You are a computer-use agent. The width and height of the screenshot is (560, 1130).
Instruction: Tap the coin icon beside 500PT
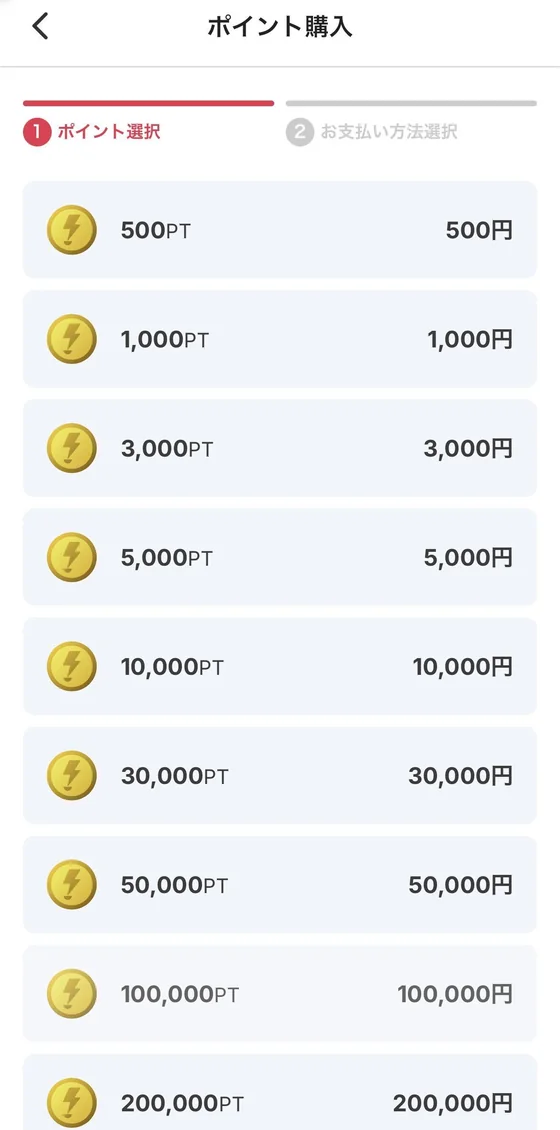click(71, 230)
